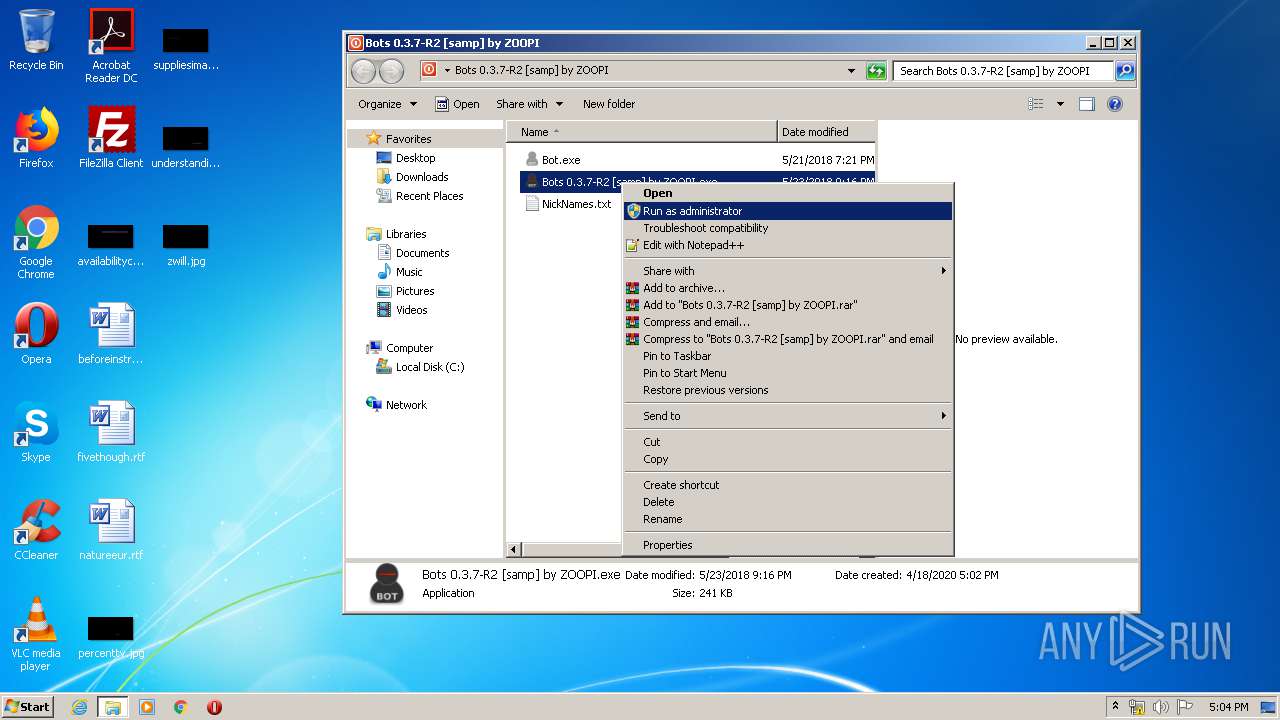
Task: Click the Start button
Action: click(28, 707)
